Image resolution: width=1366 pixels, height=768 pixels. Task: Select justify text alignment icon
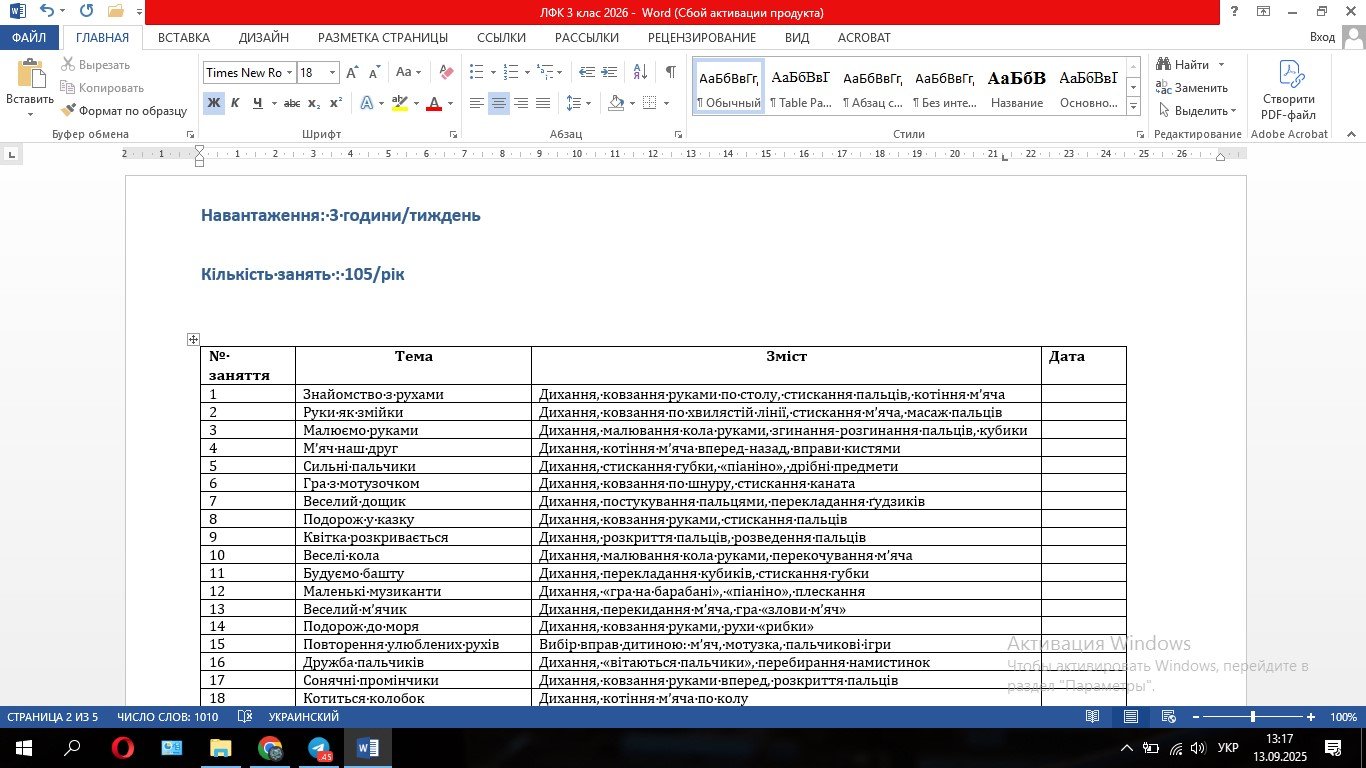543,103
